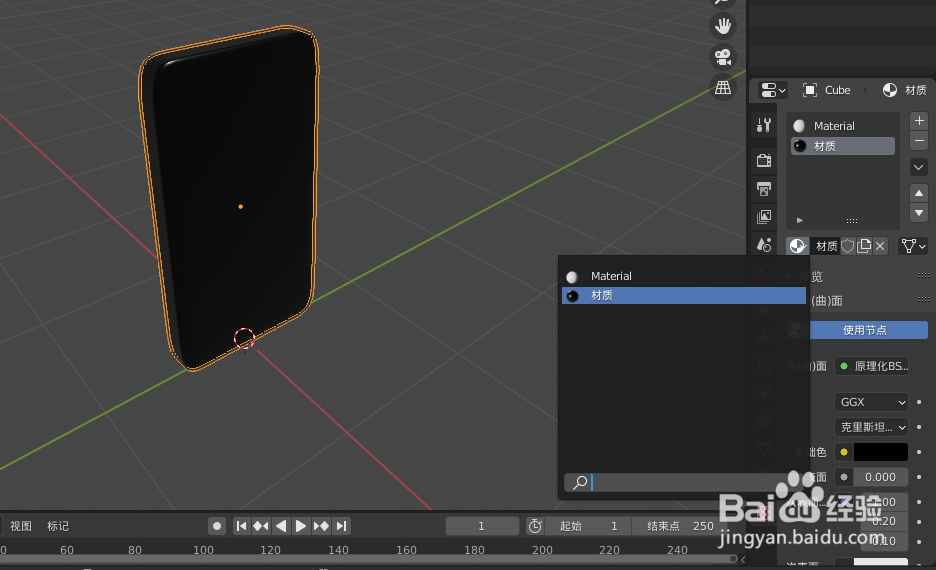Toggle fake user shield icon

[x=848, y=246]
